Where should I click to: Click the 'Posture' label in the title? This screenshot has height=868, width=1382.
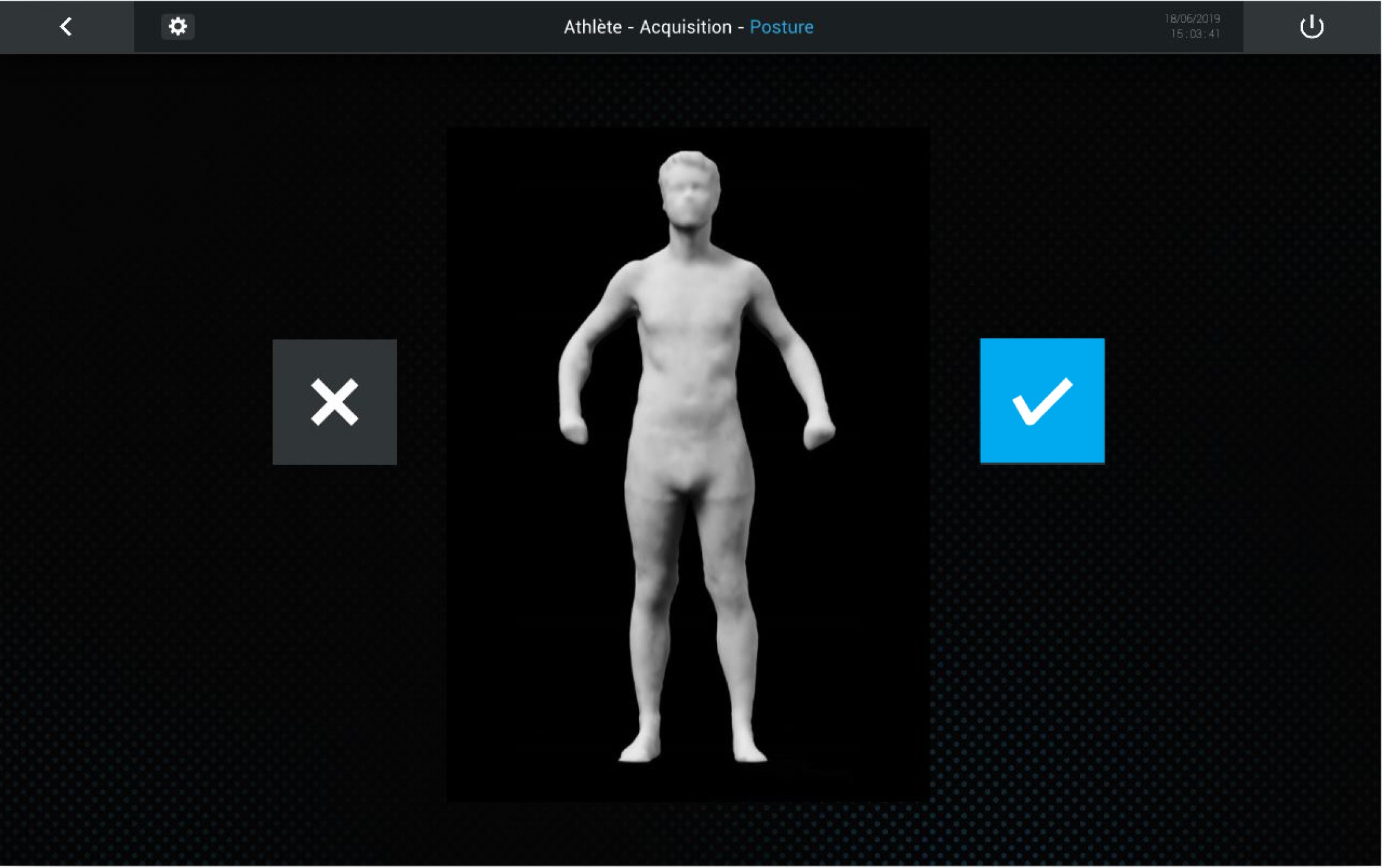pos(781,27)
